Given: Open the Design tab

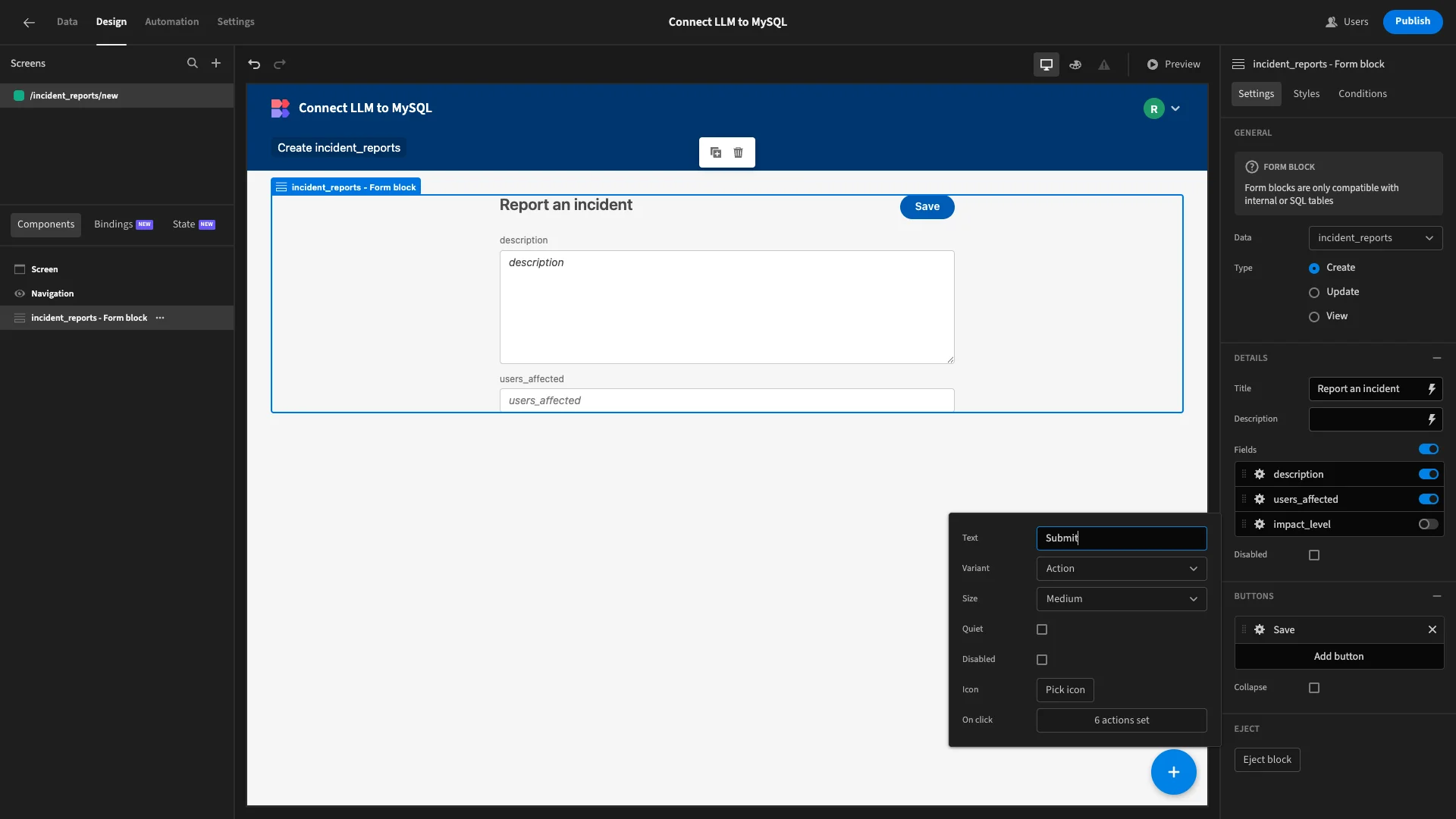Looking at the screenshot, I should (111, 22).
